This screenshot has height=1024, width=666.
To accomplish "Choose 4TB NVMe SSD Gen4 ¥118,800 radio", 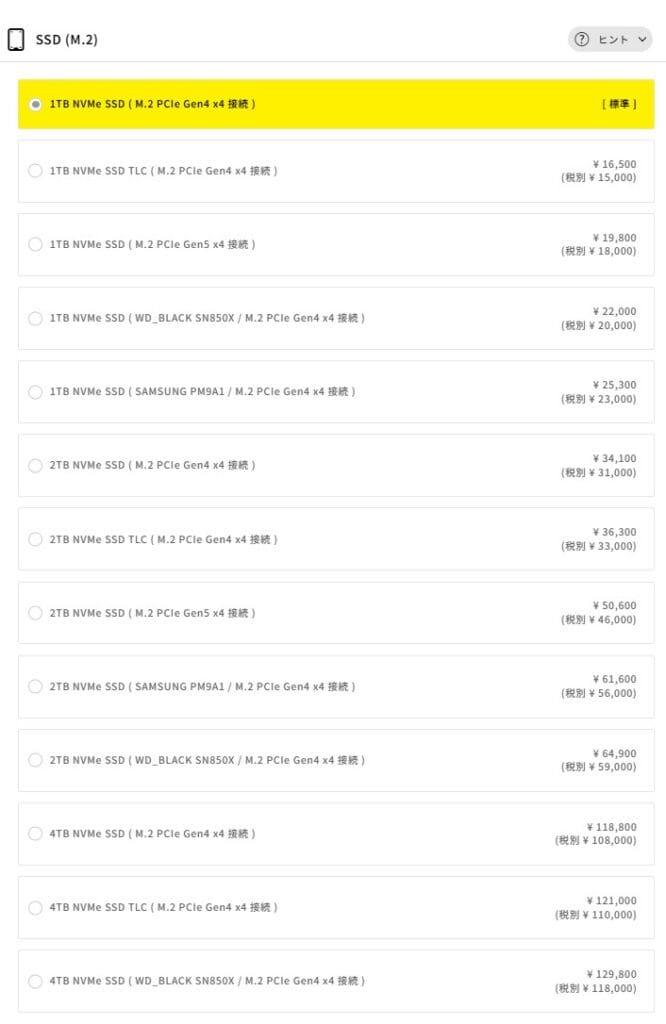I will (x=36, y=834).
